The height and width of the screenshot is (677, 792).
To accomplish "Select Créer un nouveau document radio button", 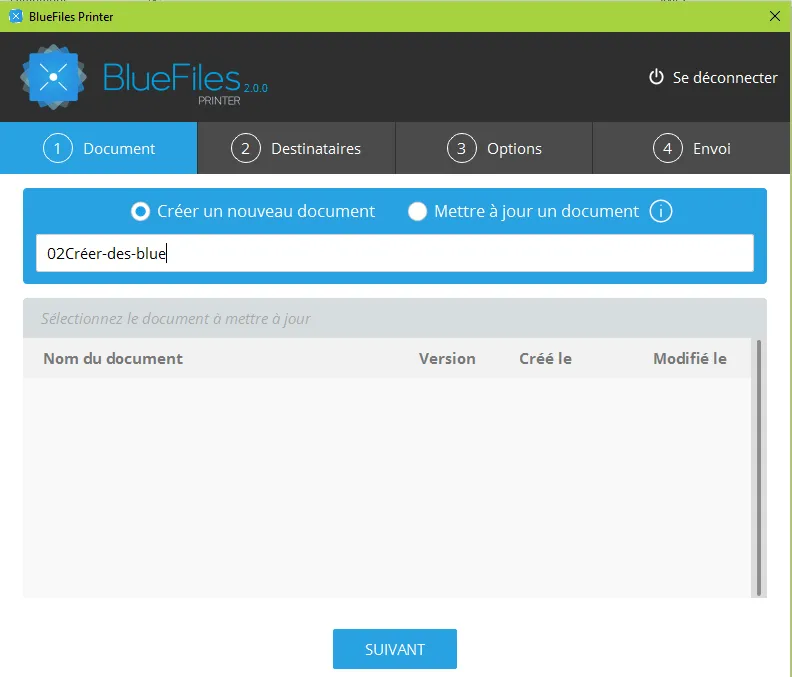I will click(x=140, y=211).
